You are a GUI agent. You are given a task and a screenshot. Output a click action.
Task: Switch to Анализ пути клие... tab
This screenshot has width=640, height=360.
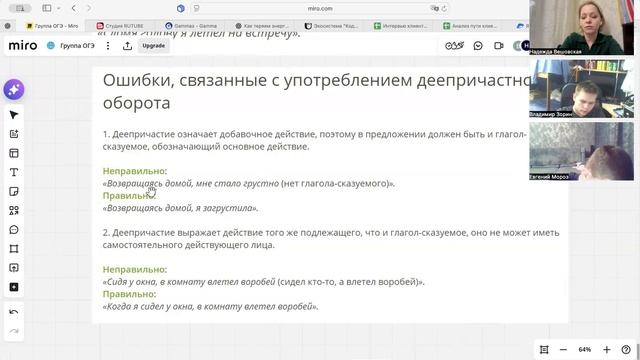point(470,26)
